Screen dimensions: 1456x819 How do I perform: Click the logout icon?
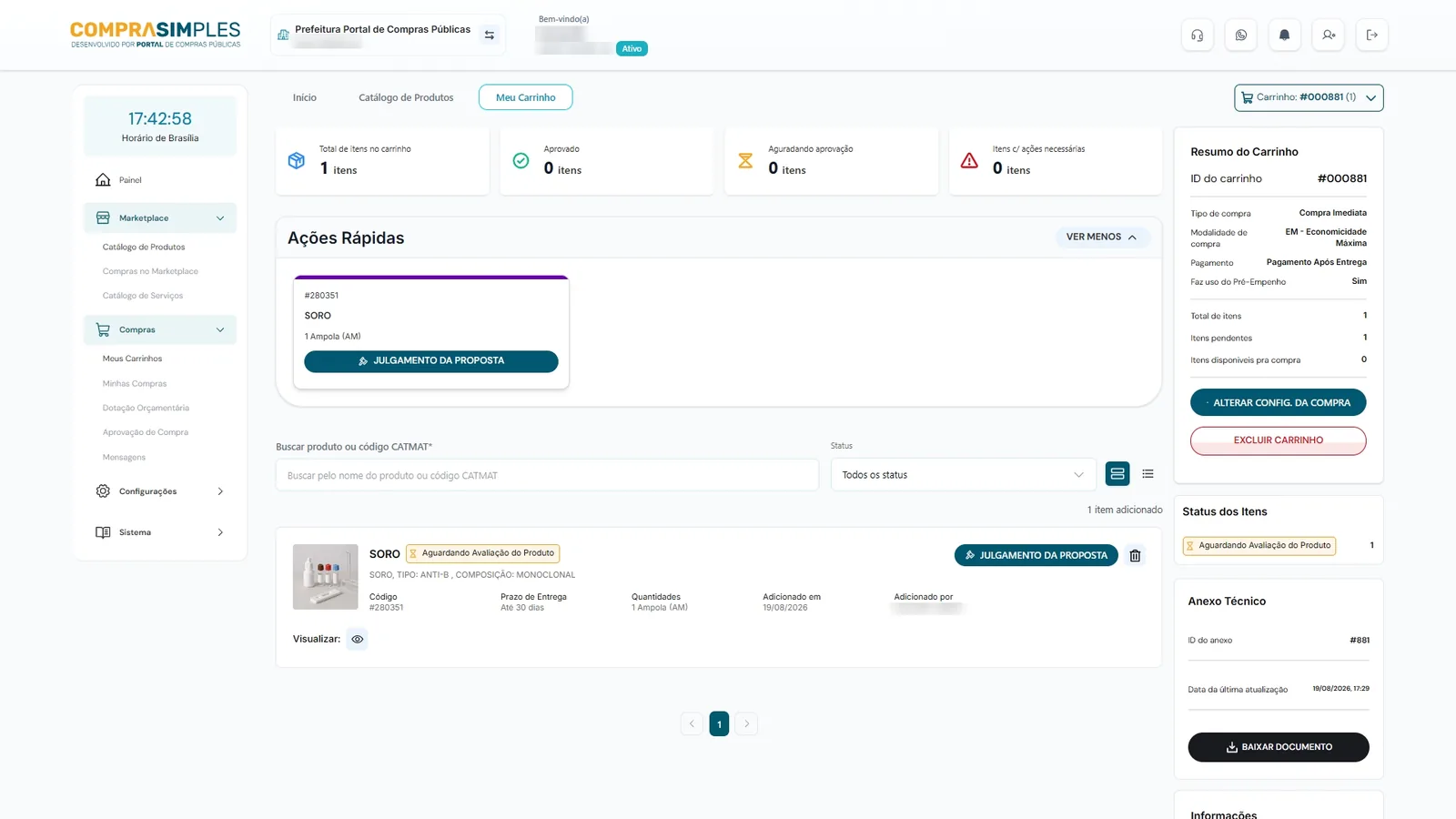pos(1372,35)
